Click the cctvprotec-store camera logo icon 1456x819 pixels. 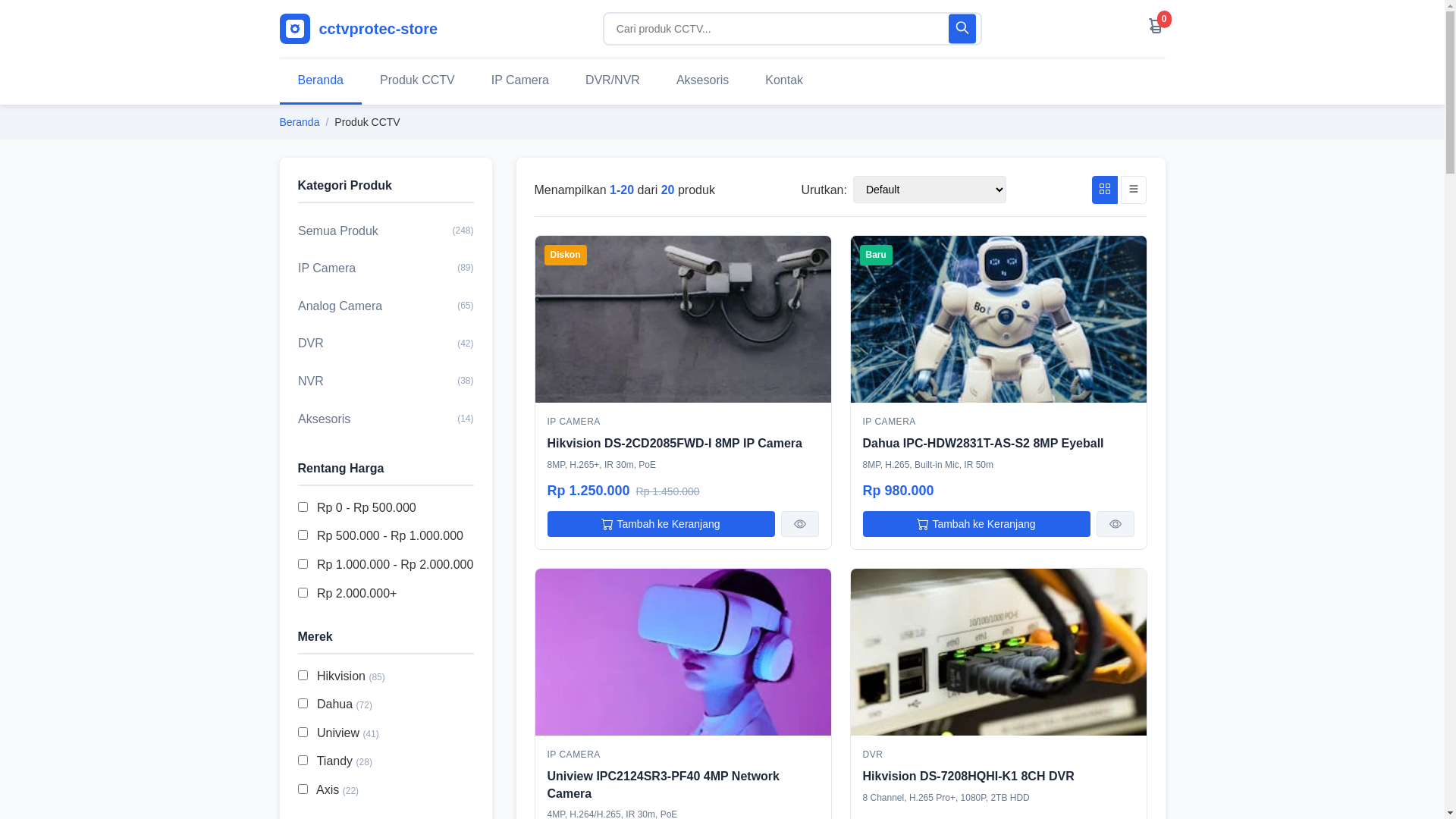[x=294, y=29]
